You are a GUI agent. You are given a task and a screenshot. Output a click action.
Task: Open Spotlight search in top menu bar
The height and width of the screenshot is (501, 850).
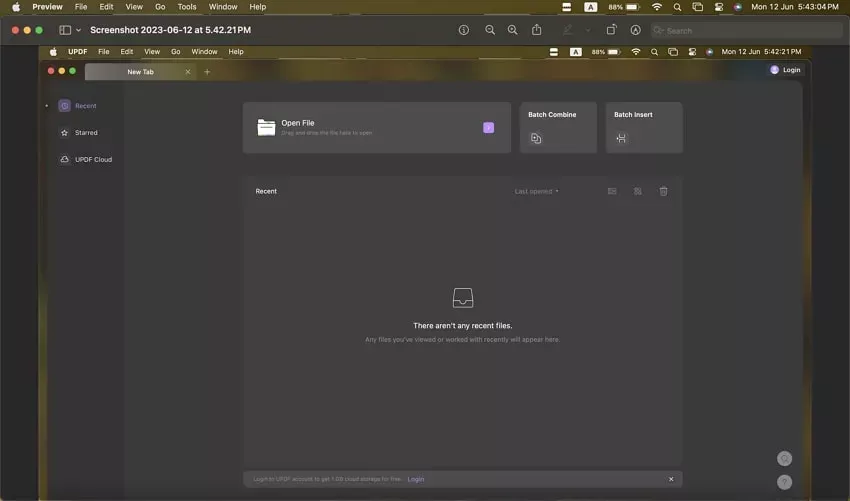(x=677, y=7)
